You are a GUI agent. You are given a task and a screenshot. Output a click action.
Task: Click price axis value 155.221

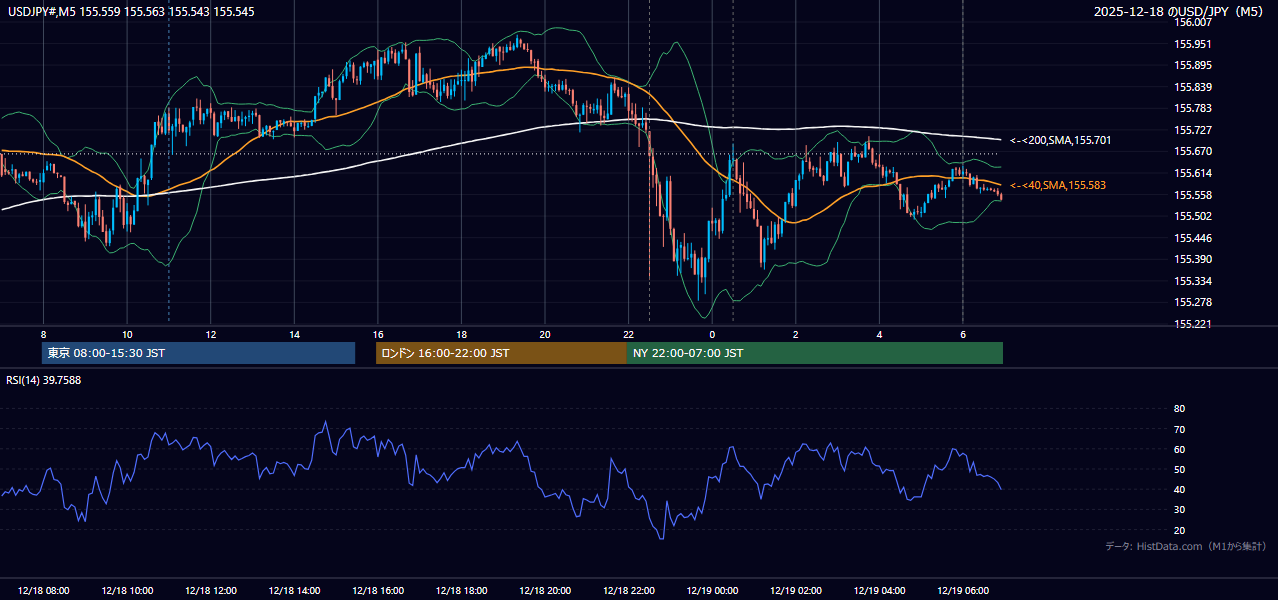1192,324
